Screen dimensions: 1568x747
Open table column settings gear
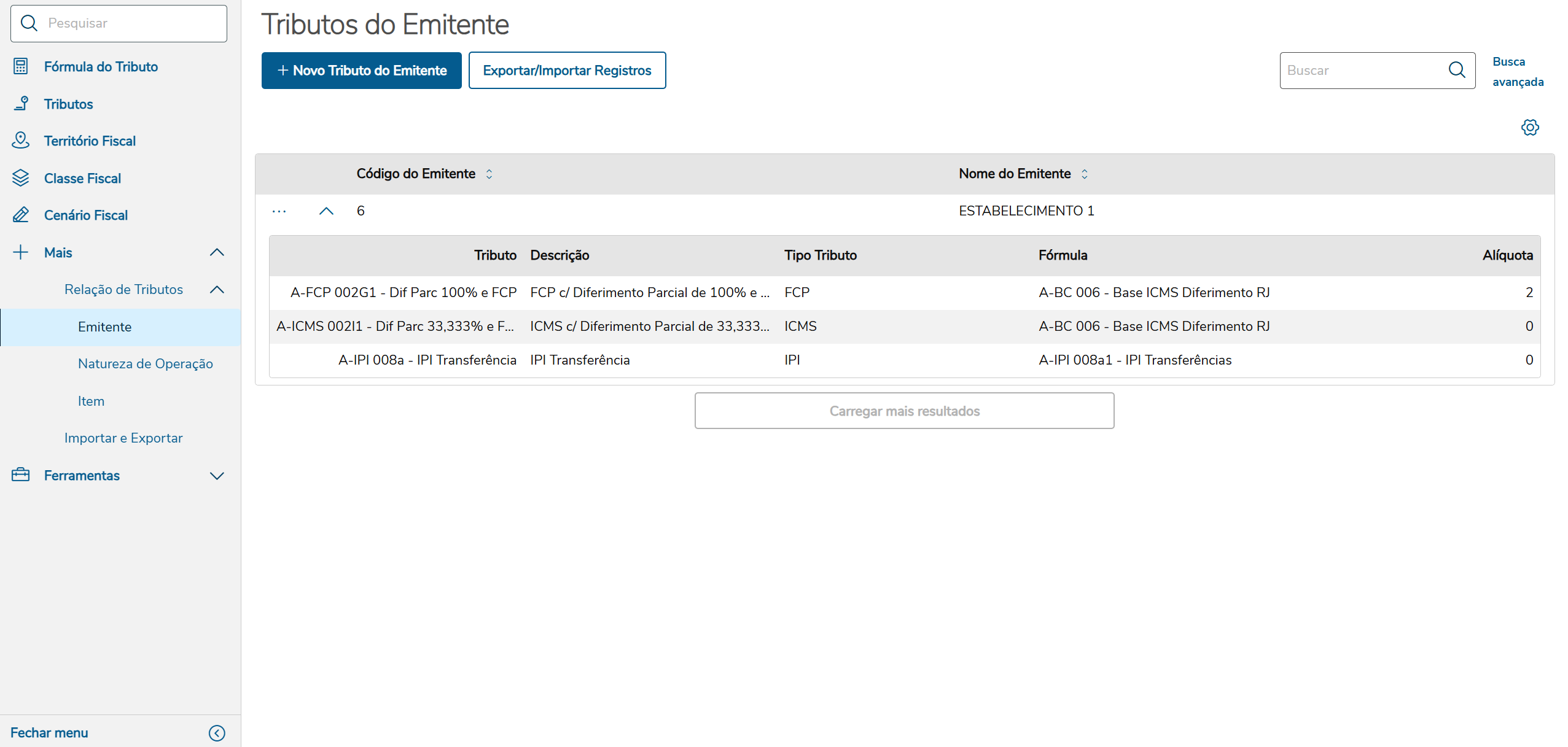1529,128
